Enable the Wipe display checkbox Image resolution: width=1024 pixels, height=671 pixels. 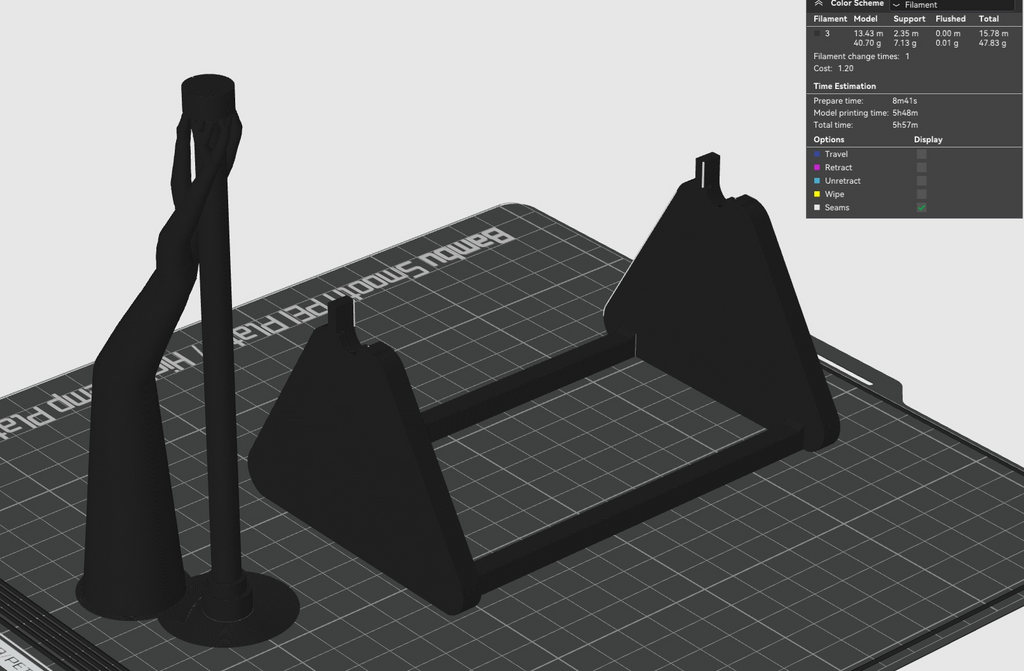point(921,194)
